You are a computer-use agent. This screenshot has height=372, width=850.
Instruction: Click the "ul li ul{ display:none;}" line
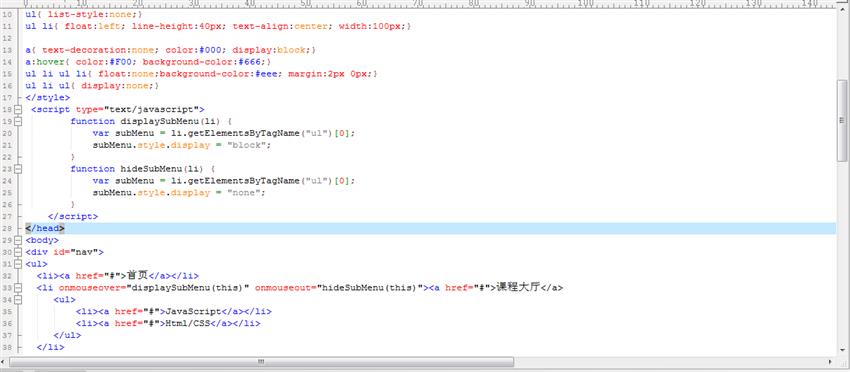tap(92, 86)
